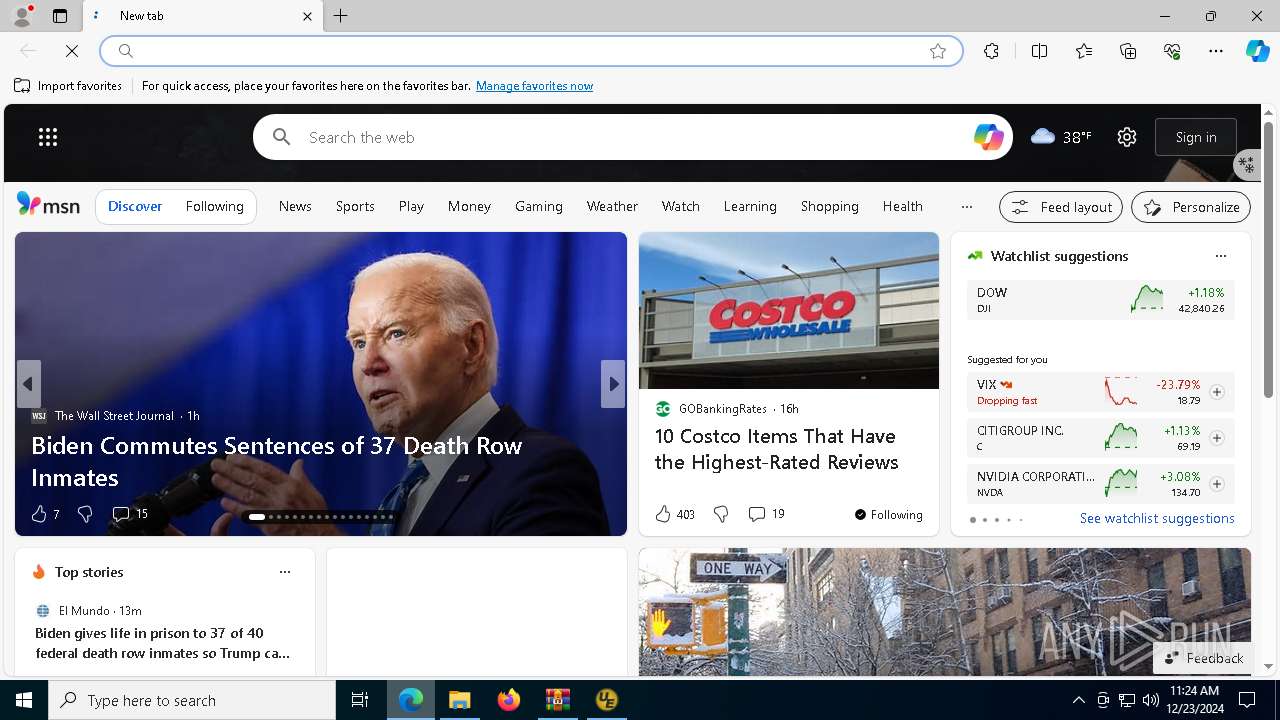View the 38°F weather widget
Image resolution: width=1280 pixels, height=720 pixels.
[x=1061, y=137]
